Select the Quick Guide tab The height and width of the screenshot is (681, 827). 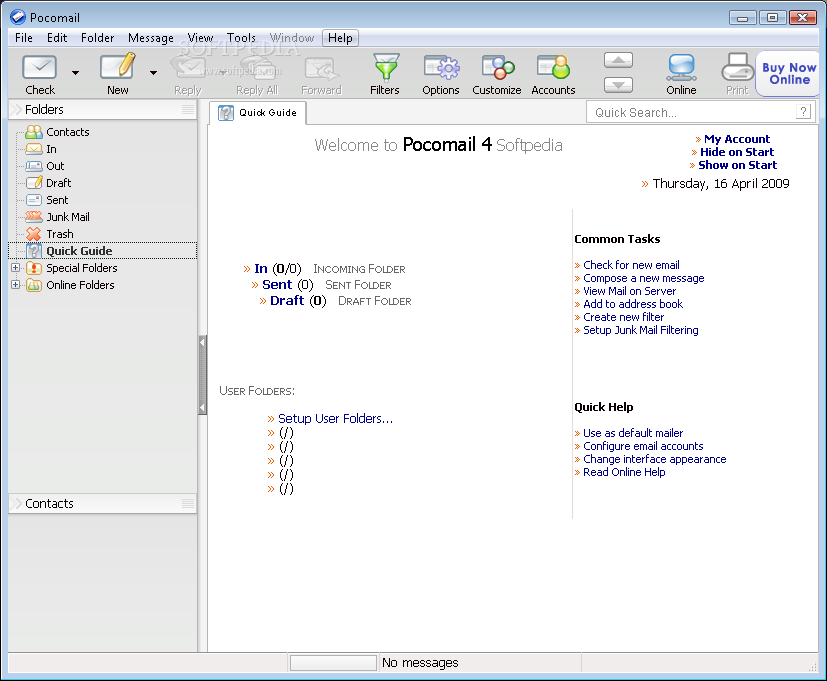click(258, 112)
